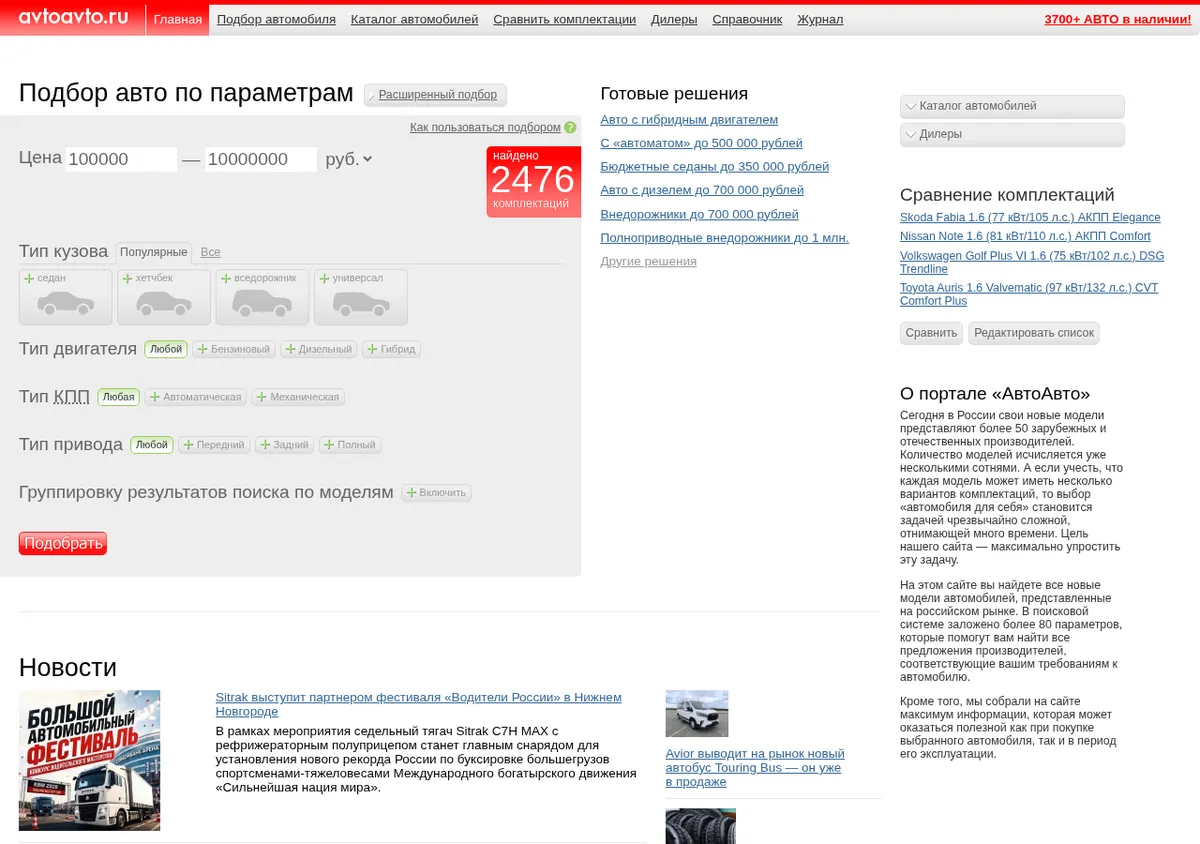Open the Авто с гибридным двигателем link
Screen dimensions: 1200x844
coord(689,120)
